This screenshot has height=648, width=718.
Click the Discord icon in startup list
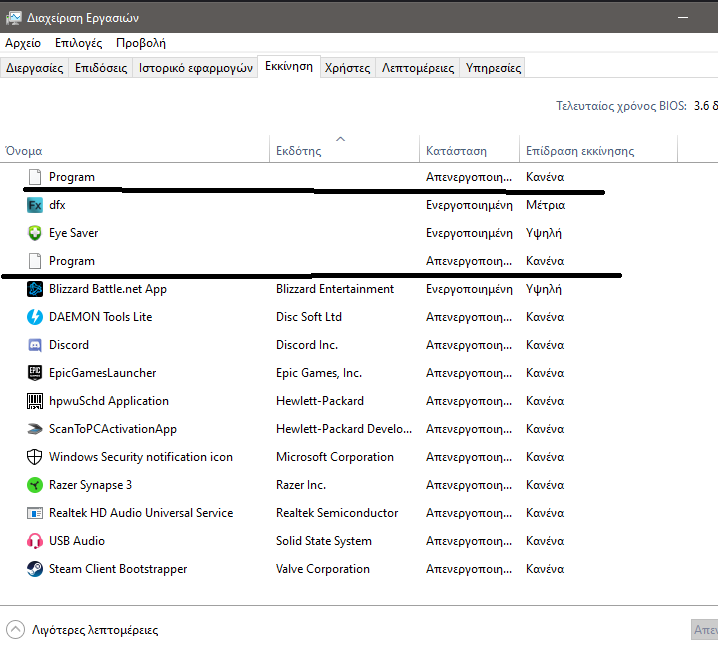click(35, 345)
